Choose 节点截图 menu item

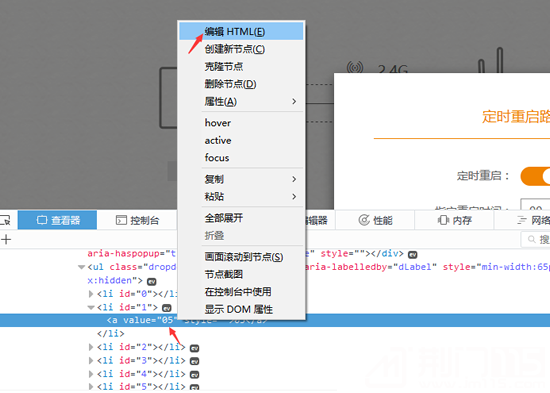point(241,274)
